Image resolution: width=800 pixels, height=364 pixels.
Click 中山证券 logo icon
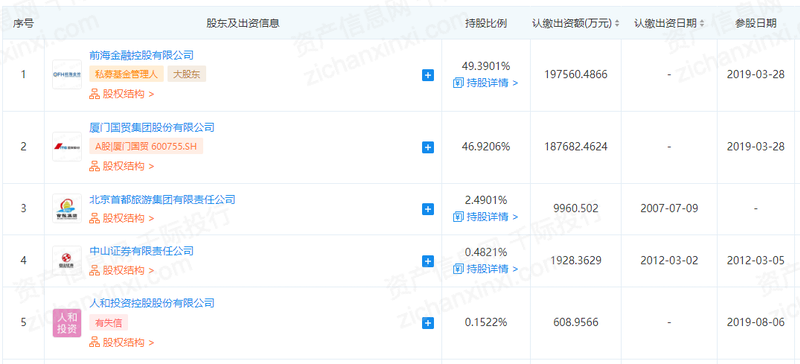[67, 261]
